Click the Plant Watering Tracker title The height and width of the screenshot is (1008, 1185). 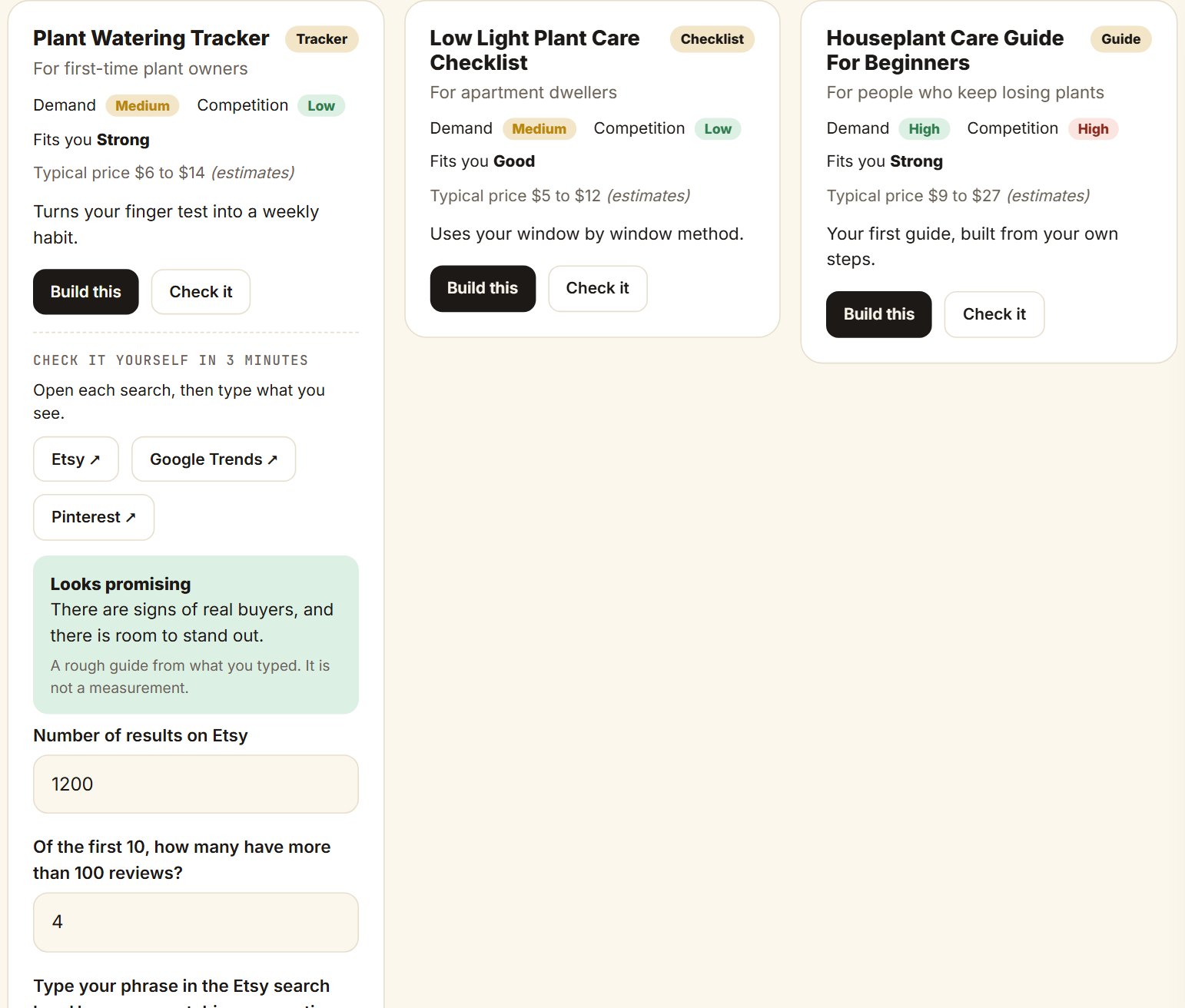151,38
